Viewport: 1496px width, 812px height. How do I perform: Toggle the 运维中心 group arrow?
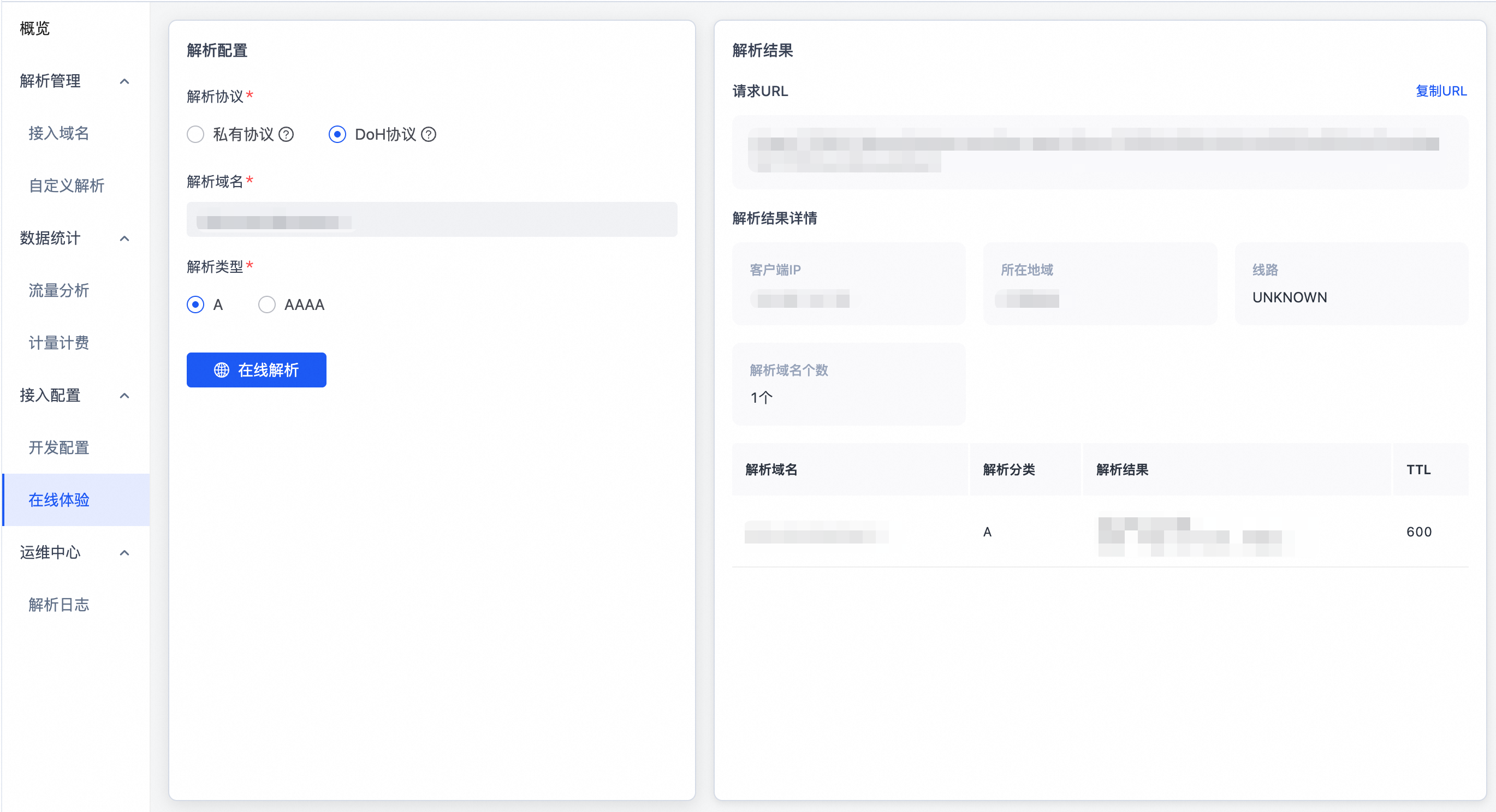coord(124,553)
